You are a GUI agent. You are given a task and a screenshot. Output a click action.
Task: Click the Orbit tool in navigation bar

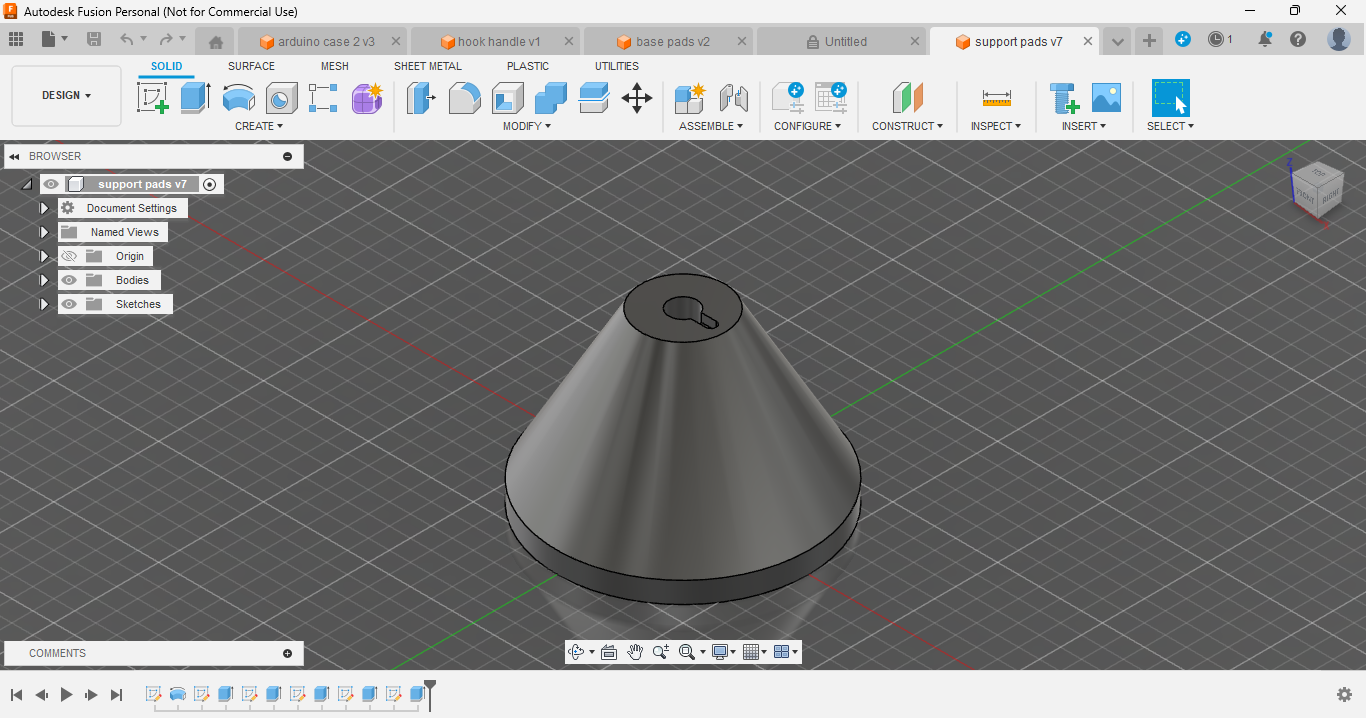tap(576, 652)
